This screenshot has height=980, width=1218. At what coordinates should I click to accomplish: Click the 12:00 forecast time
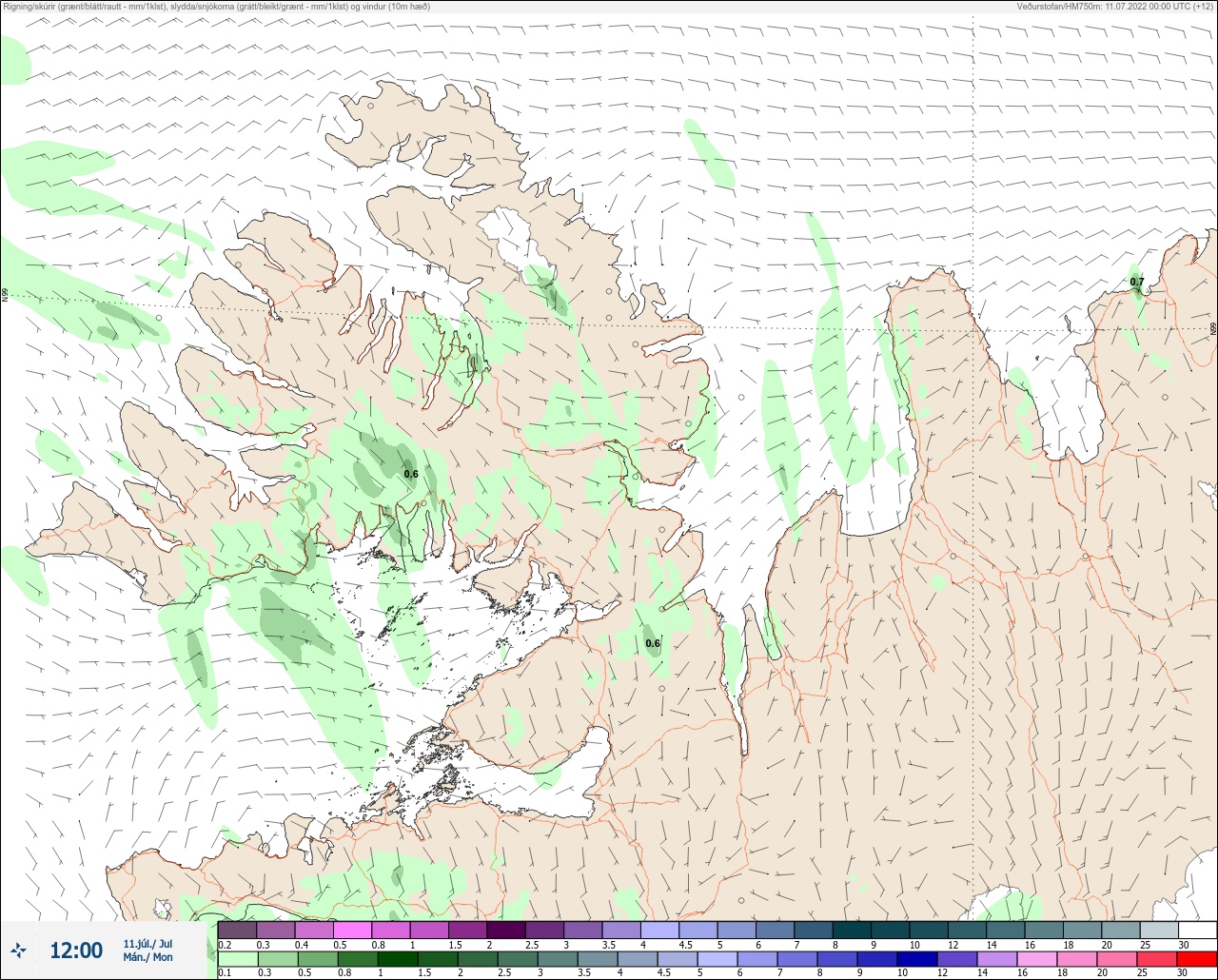point(75,951)
